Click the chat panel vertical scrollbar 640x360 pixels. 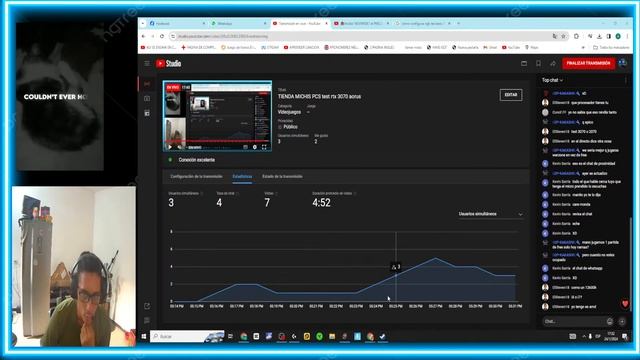(x=630, y=265)
